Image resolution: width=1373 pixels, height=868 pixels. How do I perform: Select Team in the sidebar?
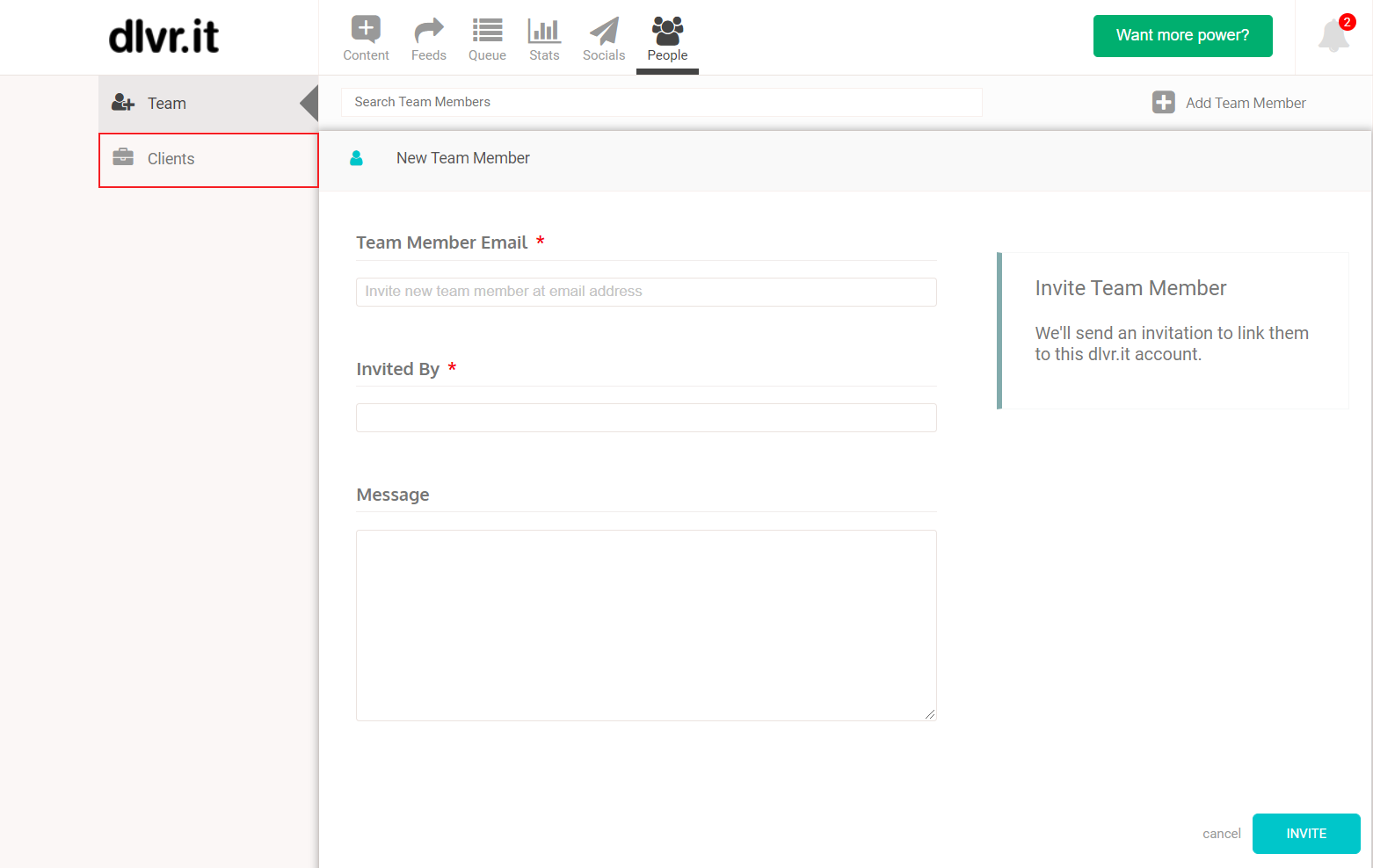pos(208,104)
